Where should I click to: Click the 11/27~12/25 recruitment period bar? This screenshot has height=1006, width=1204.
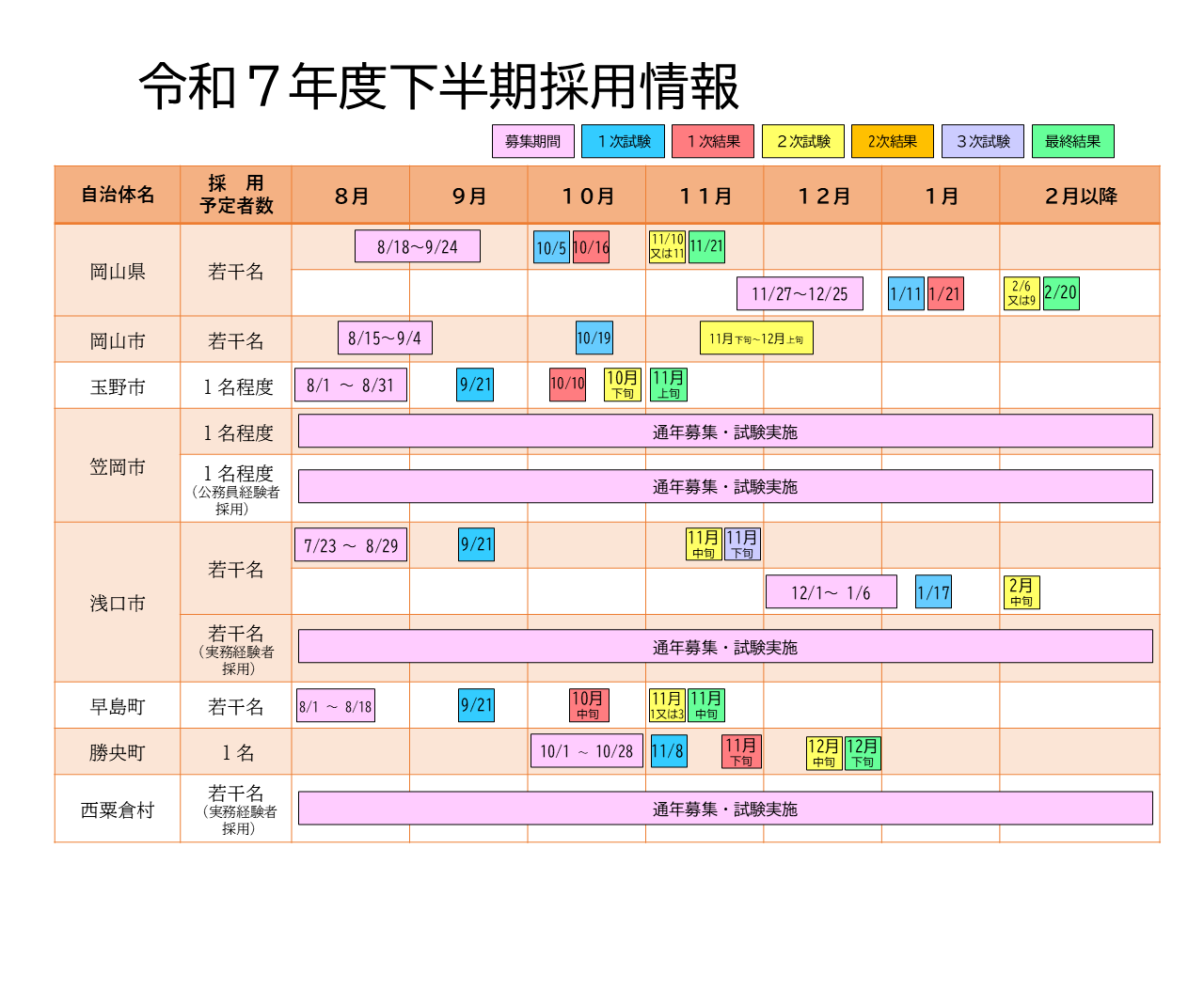click(800, 293)
